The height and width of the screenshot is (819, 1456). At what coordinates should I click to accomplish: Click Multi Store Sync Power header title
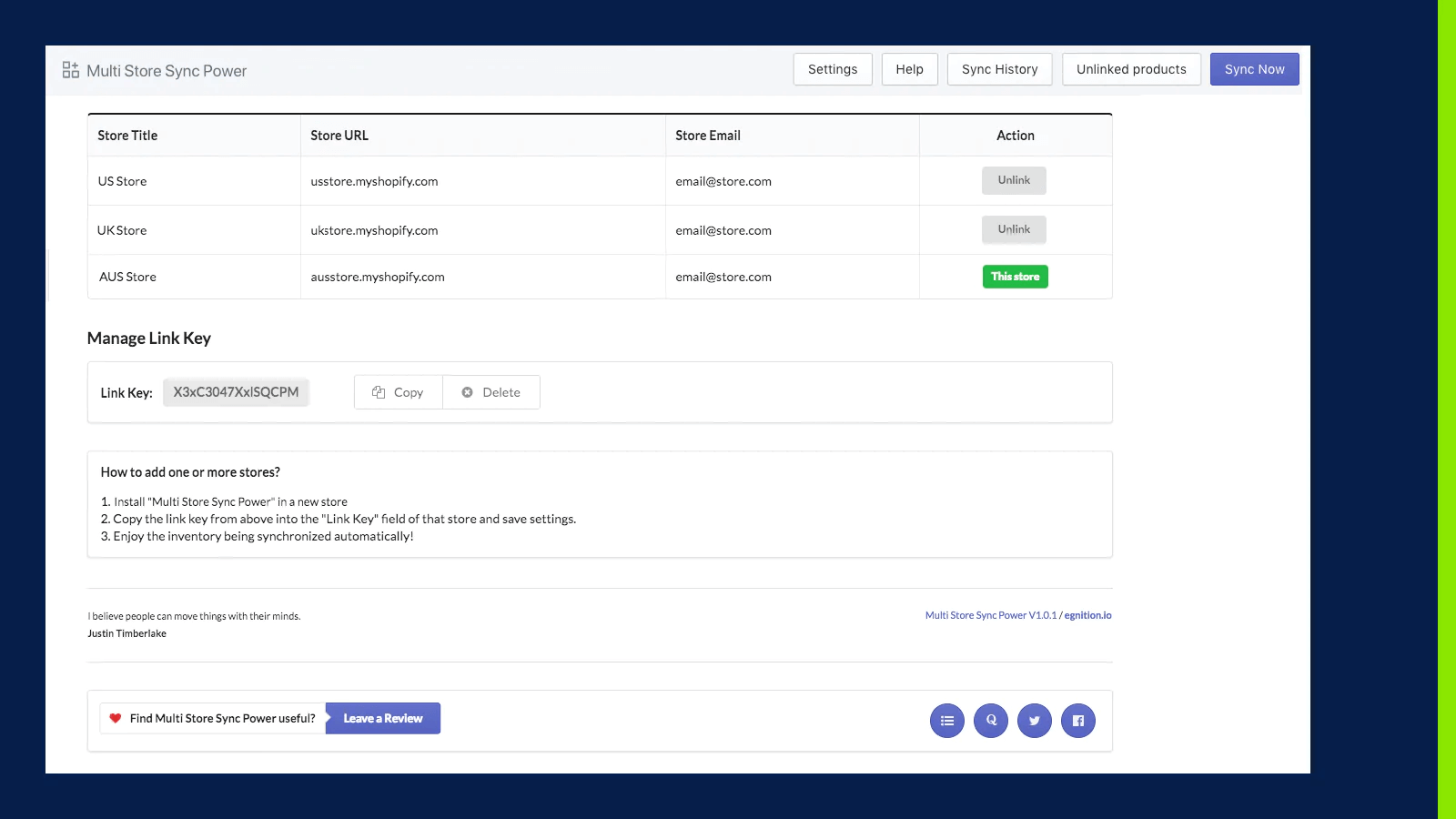167,71
